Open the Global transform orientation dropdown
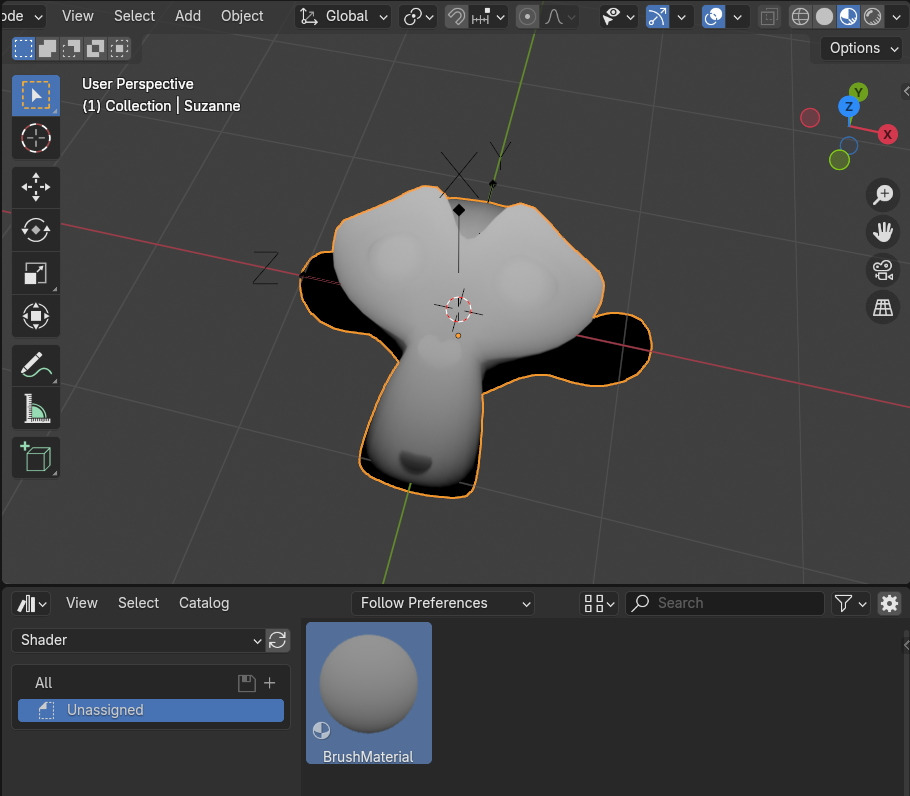Image resolution: width=910 pixels, height=796 pixels. click(x=343, y=17)
